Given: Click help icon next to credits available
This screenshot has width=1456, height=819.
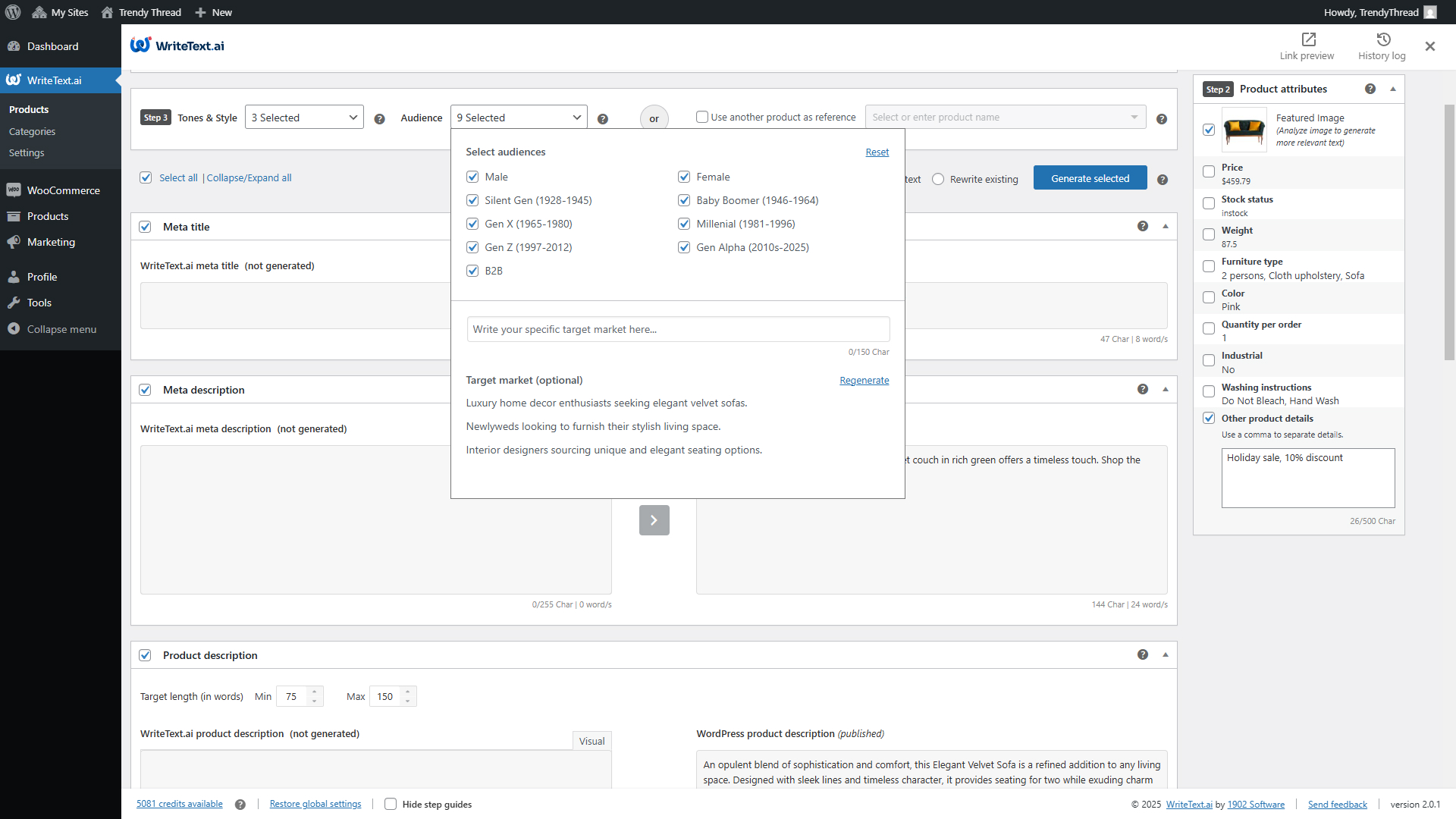Looking at the screenshot, I should (240, 805).
